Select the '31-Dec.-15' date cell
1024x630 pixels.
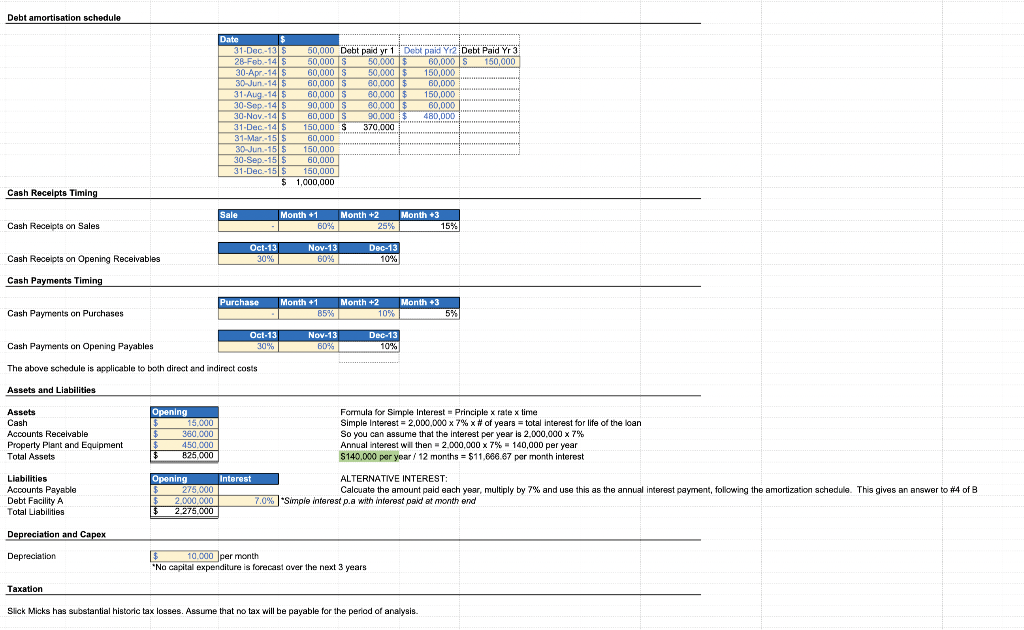click(248, 171)
